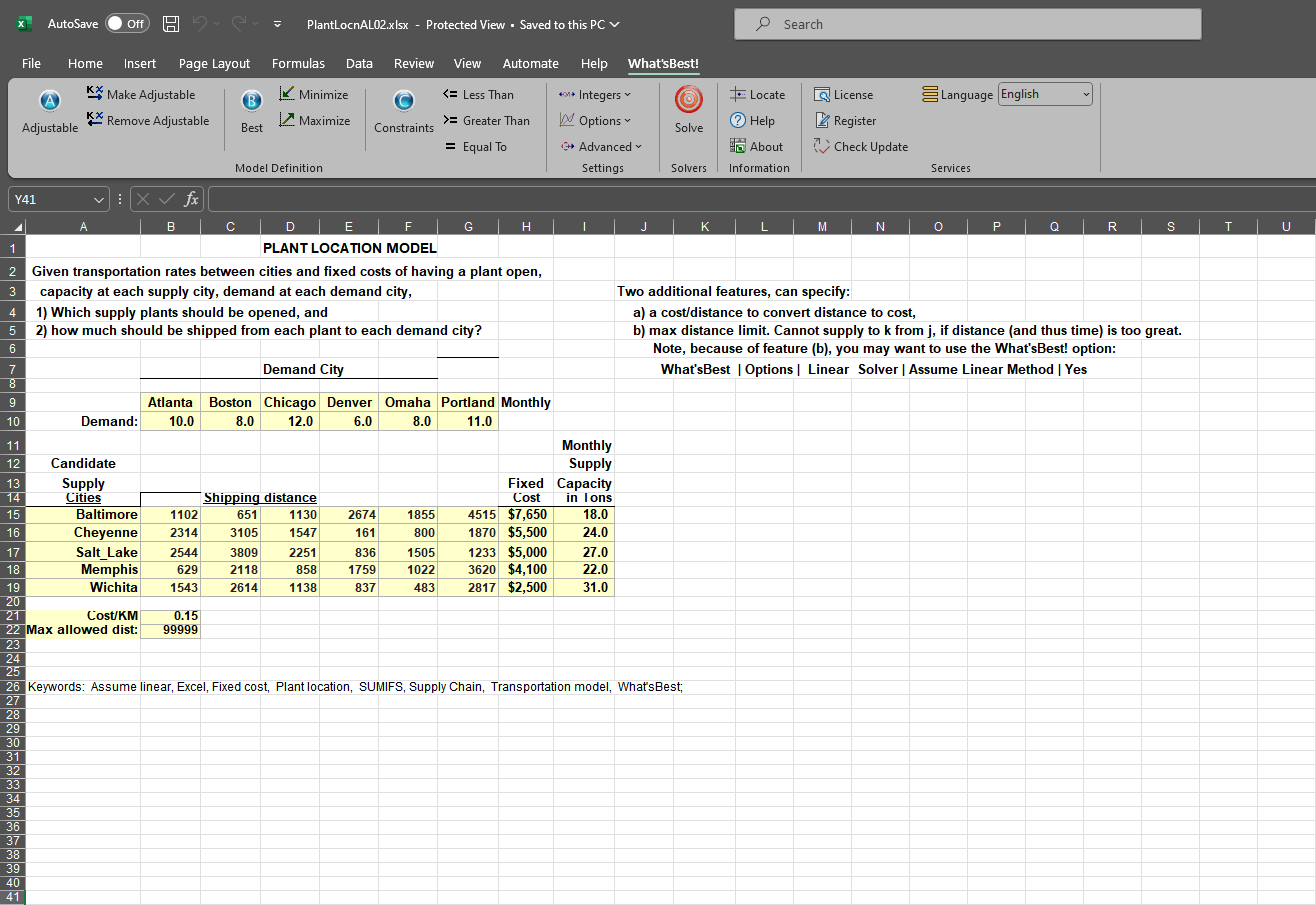Toggle the AutoSave switch
This screenshot has height=905, width=1316.
click(127, 24)
